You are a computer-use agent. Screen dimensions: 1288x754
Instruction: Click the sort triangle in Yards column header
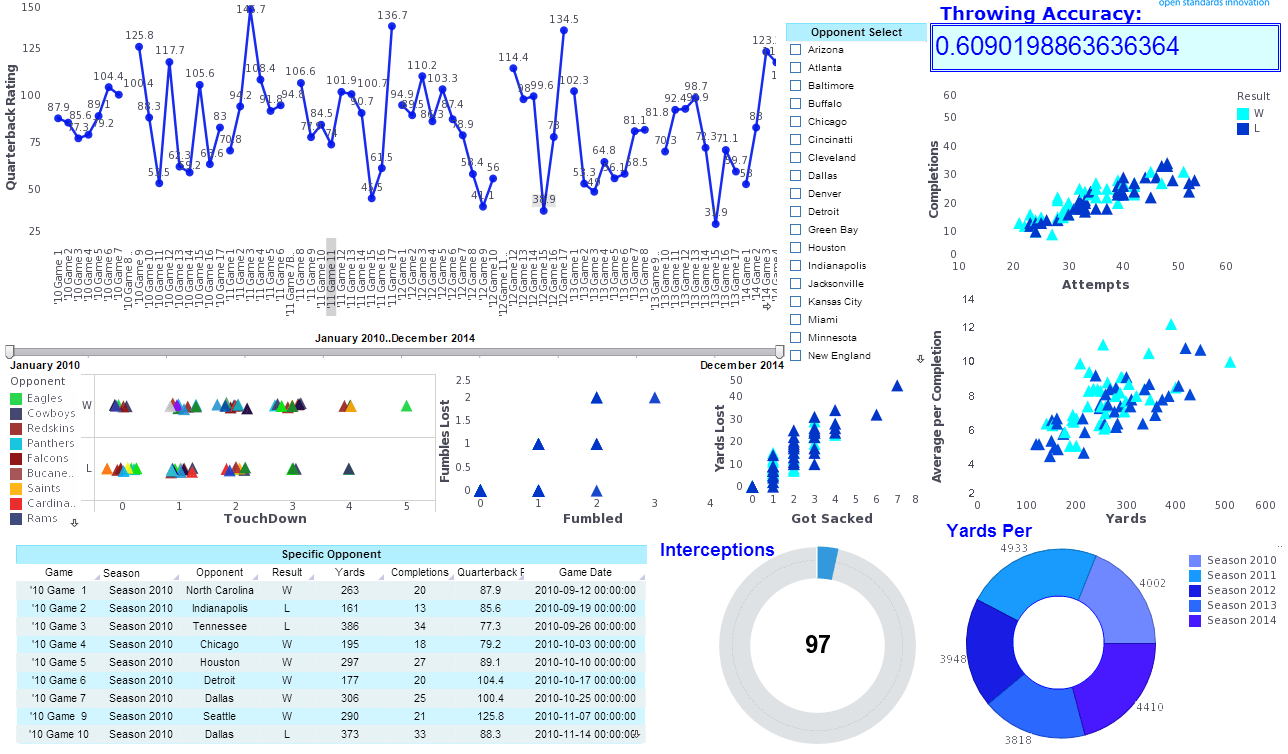(381, 578)
